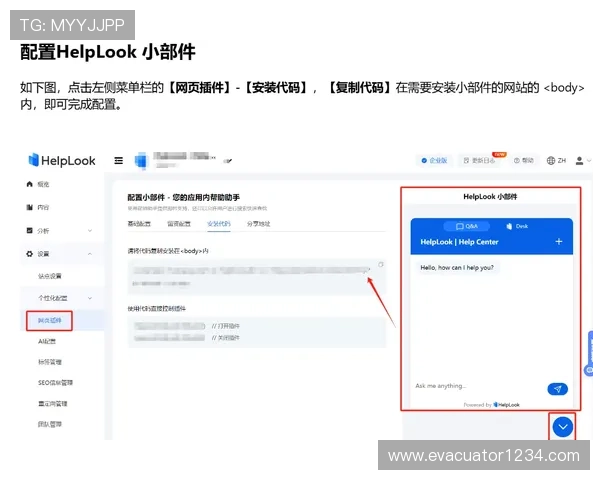Click the send paper plane button
This screenshot has height=480, width=600.
tap(558, 389)
